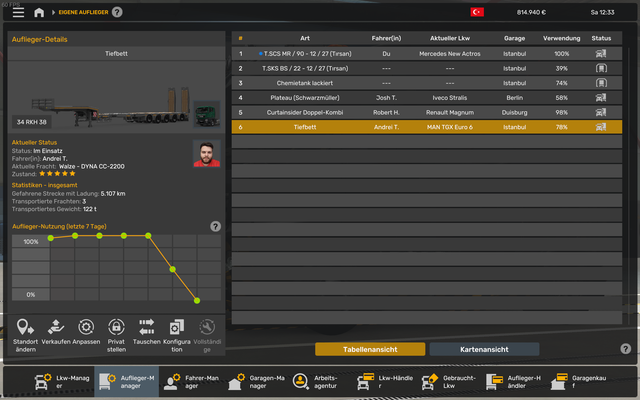Viewport: 640px width, 400px height.
Task: Open help for Auflieger-Nutzung chart
Action: (216, 227)
